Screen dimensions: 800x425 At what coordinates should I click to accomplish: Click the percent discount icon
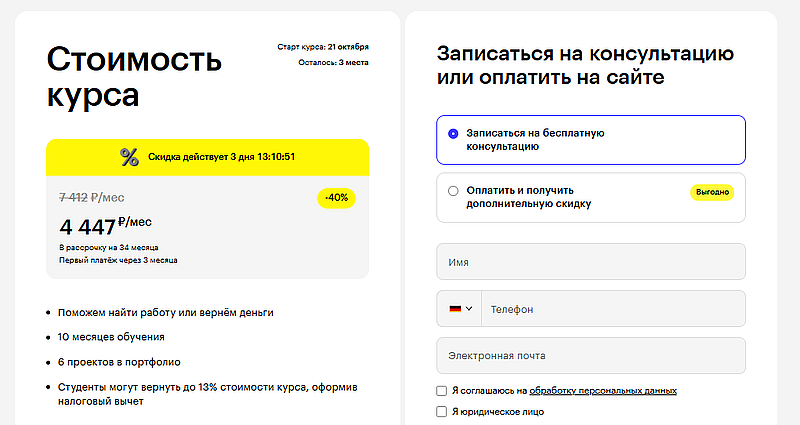pos(129,157)
